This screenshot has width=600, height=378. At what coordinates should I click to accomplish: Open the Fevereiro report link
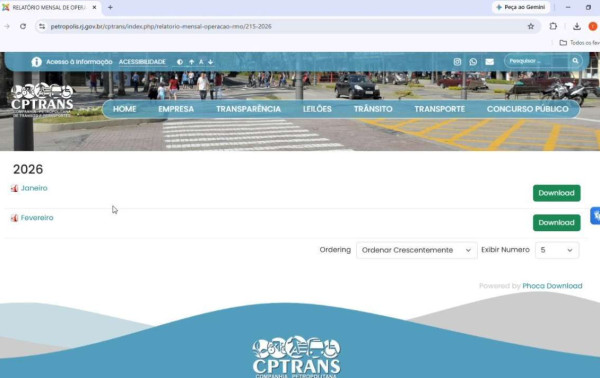[x=37, y=218]
